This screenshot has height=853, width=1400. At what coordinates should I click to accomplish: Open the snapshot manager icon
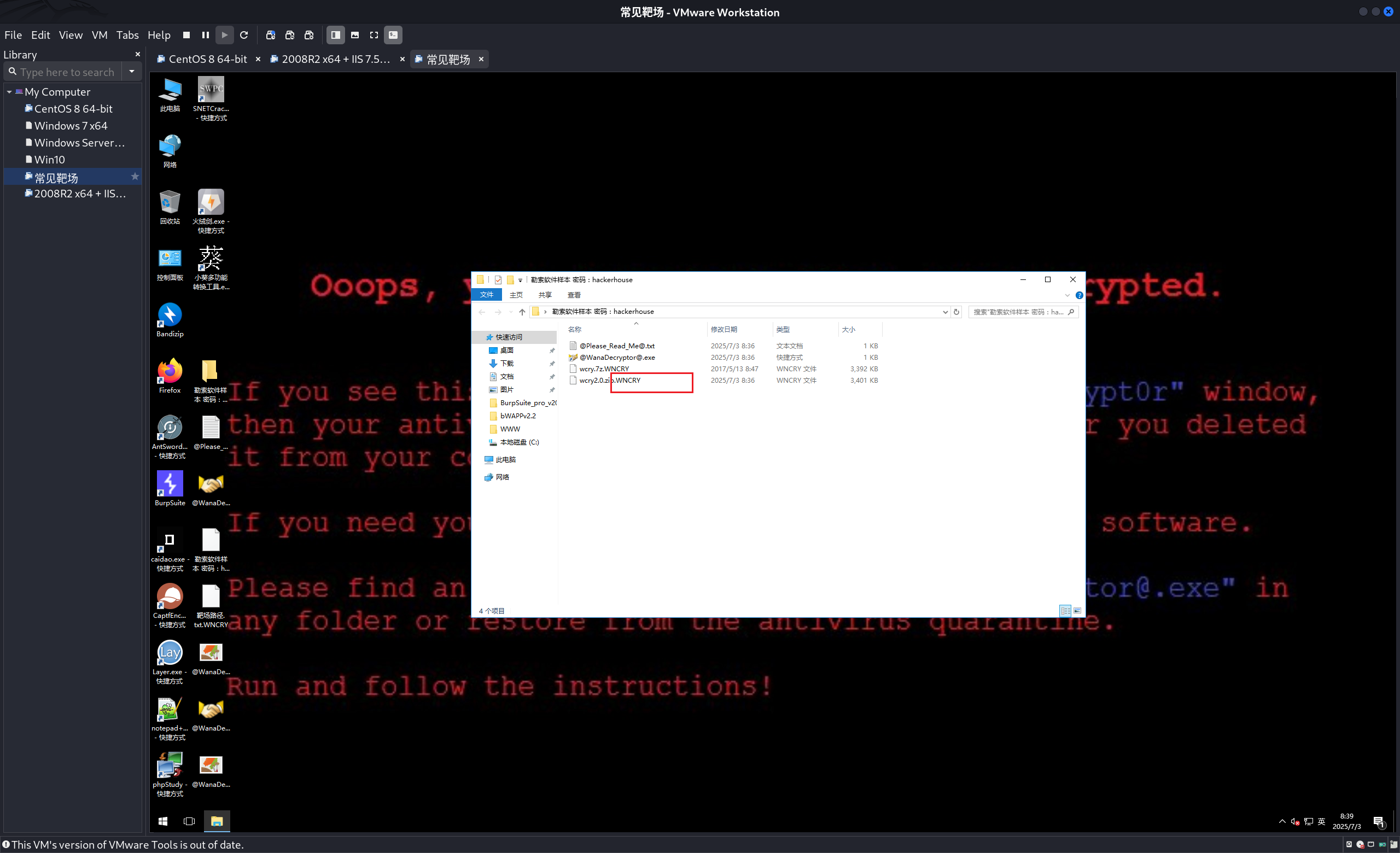click(x=309, y=35)
